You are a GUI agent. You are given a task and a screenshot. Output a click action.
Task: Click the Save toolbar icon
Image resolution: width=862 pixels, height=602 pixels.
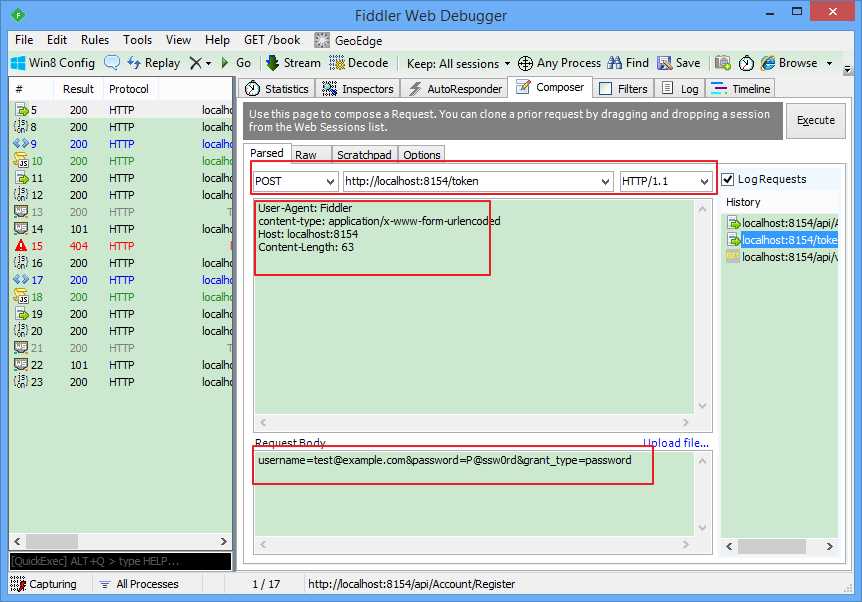(665, 63)
